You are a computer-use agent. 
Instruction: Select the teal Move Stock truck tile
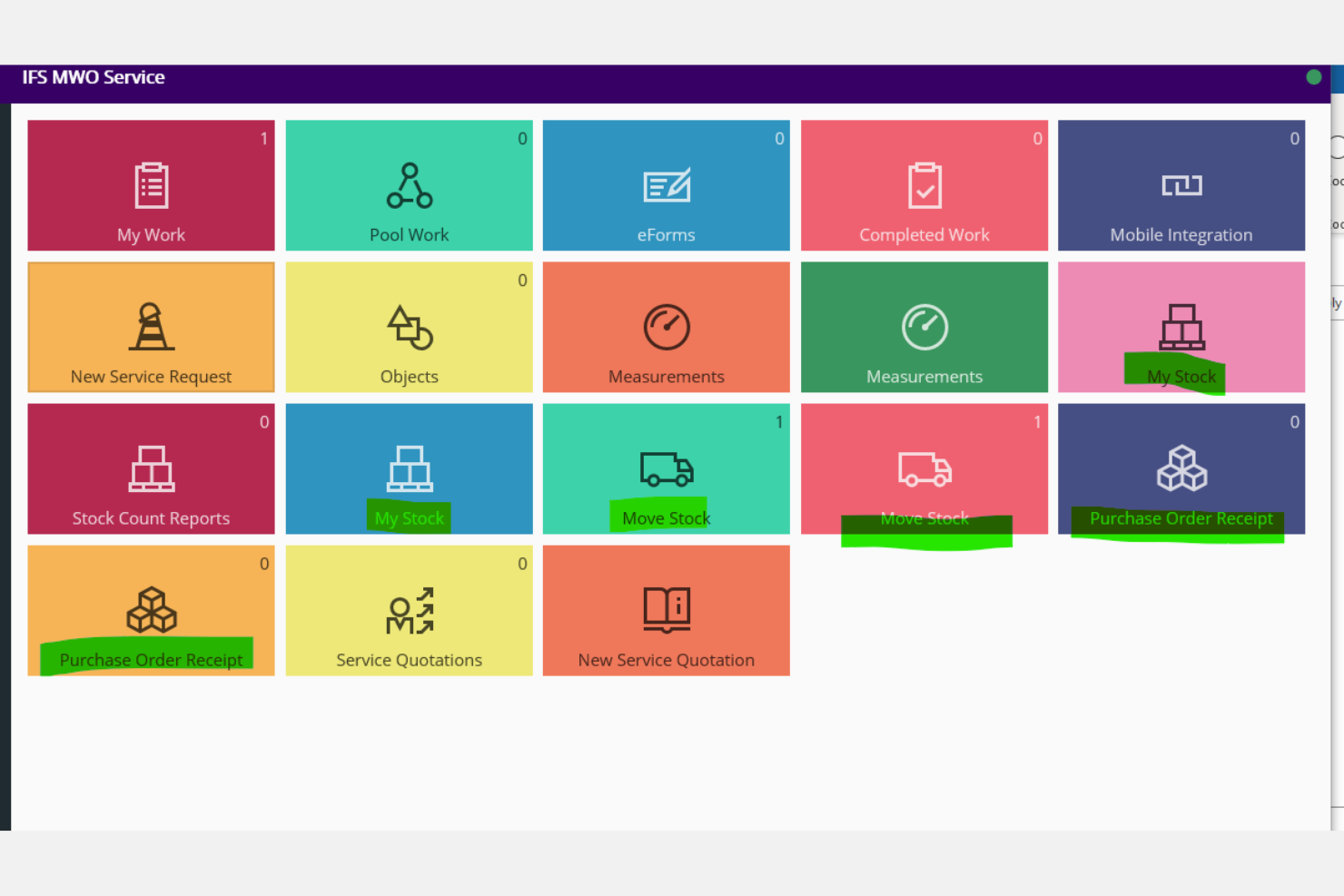point(666,469)
